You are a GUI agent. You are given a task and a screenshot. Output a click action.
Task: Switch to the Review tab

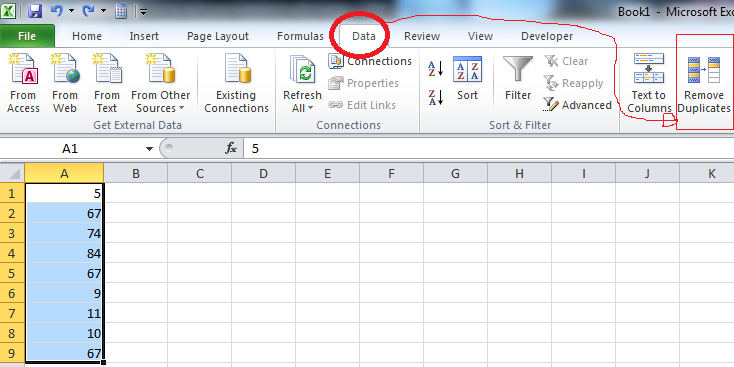[x=422, y=36]
